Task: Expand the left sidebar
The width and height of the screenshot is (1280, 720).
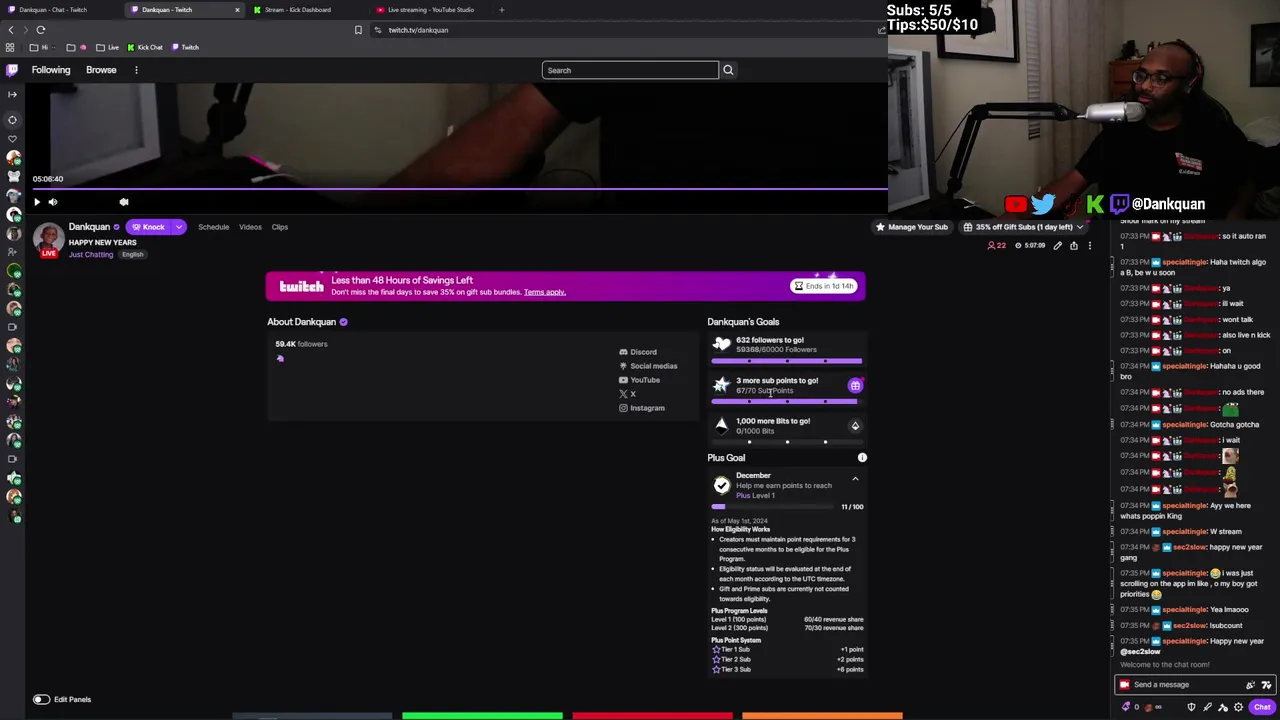Action: click(x=12, y=94)
